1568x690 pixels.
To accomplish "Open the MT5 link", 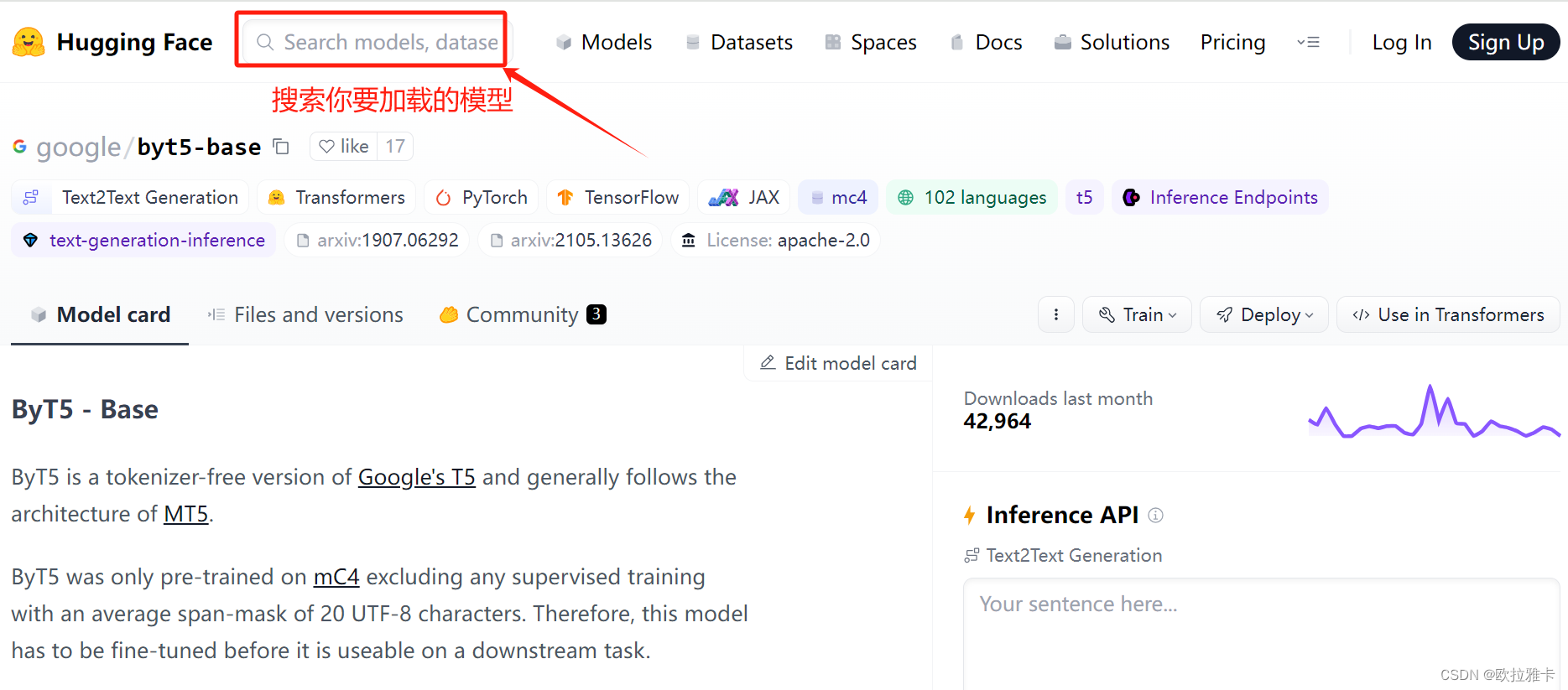I will click(x=186, y=514).
